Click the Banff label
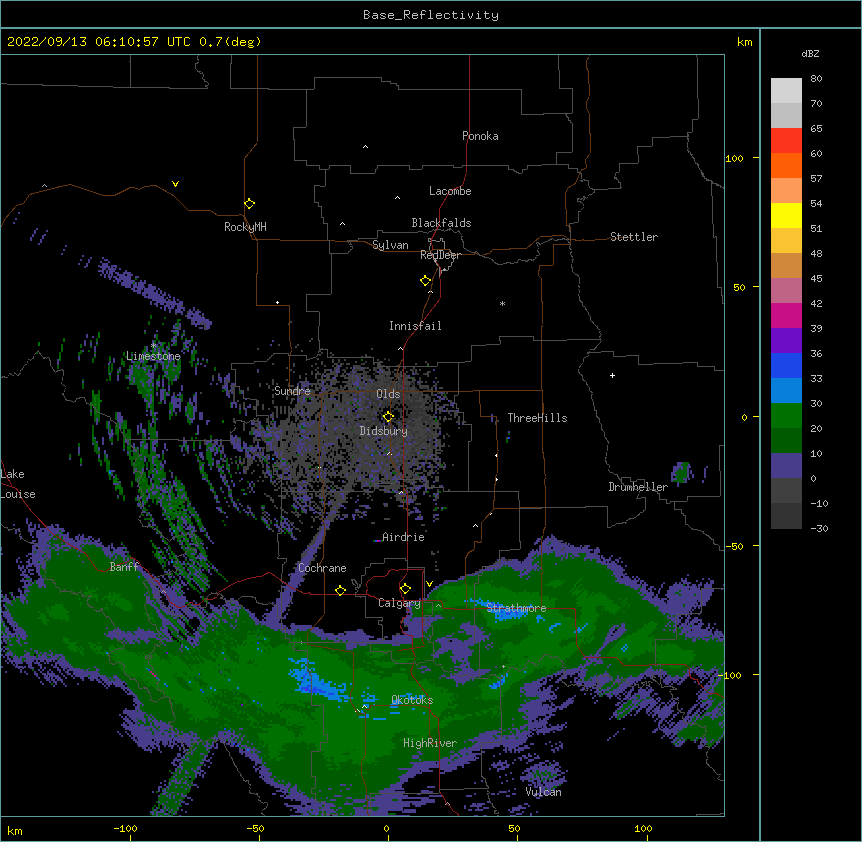862x842 pixels. [x=124, y=567]
